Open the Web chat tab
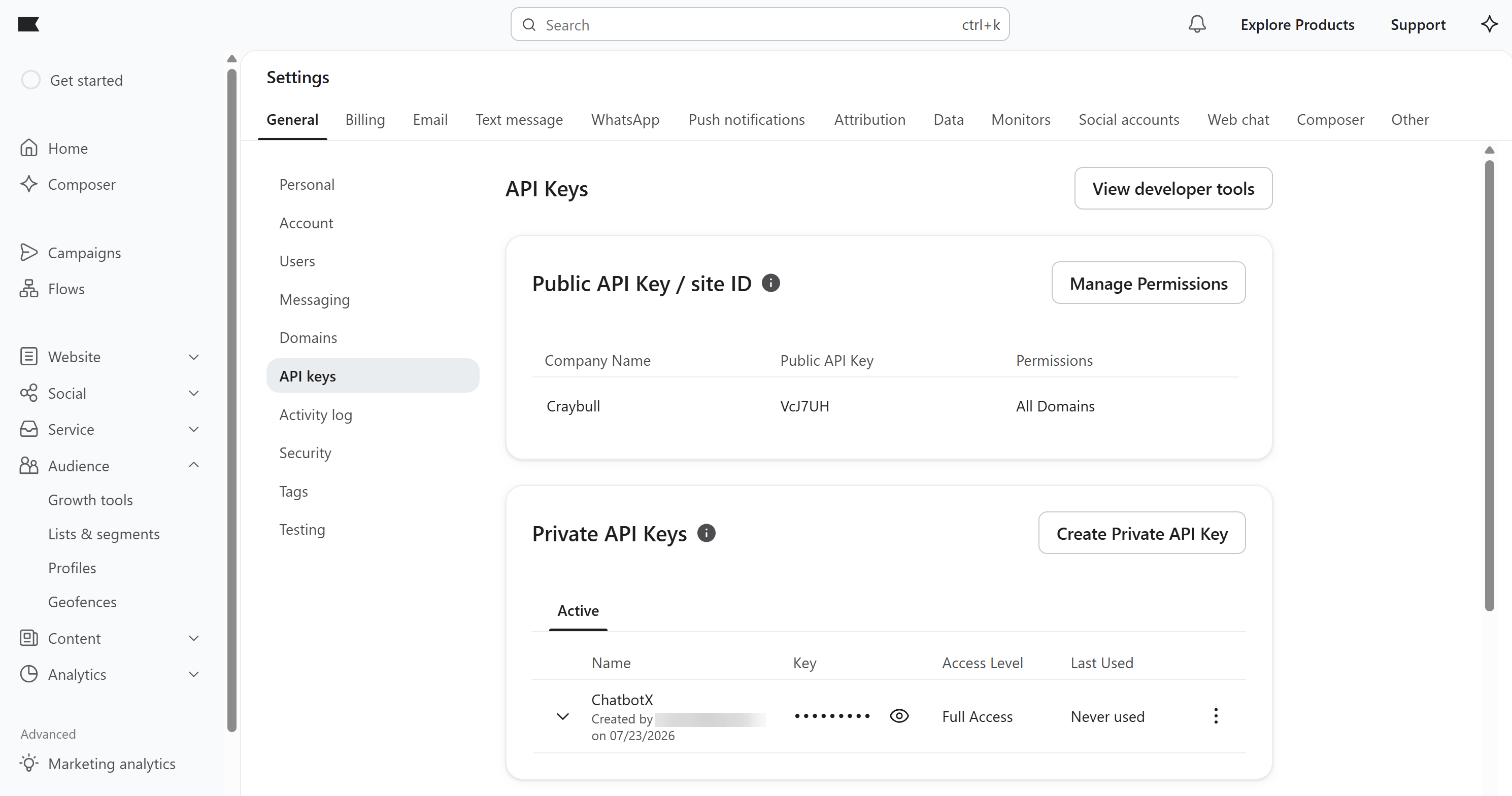This screenshot has width=1512, height=796. tap(1238, 120)
